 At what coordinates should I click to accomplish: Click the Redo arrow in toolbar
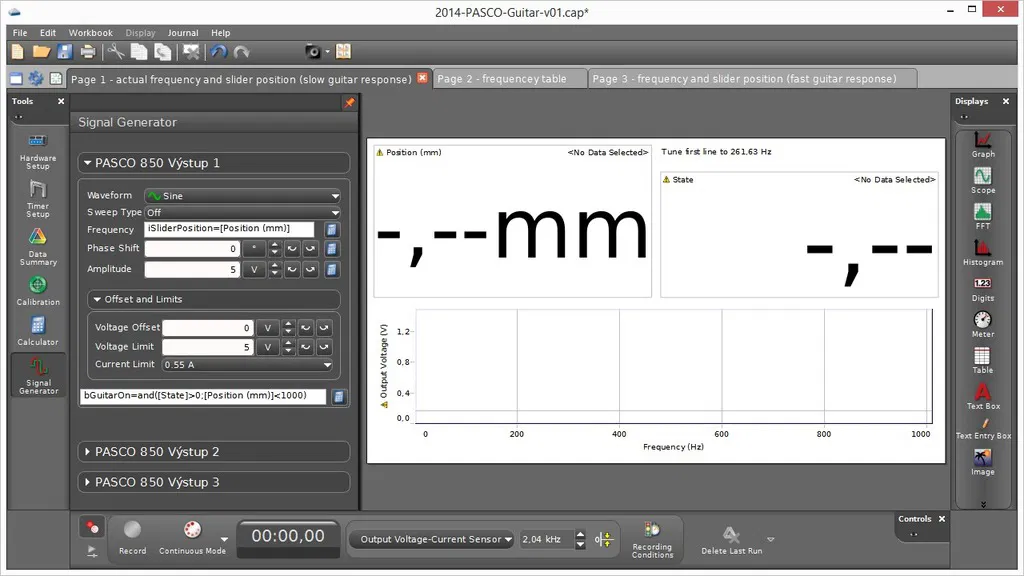click(x=242, y=52)
